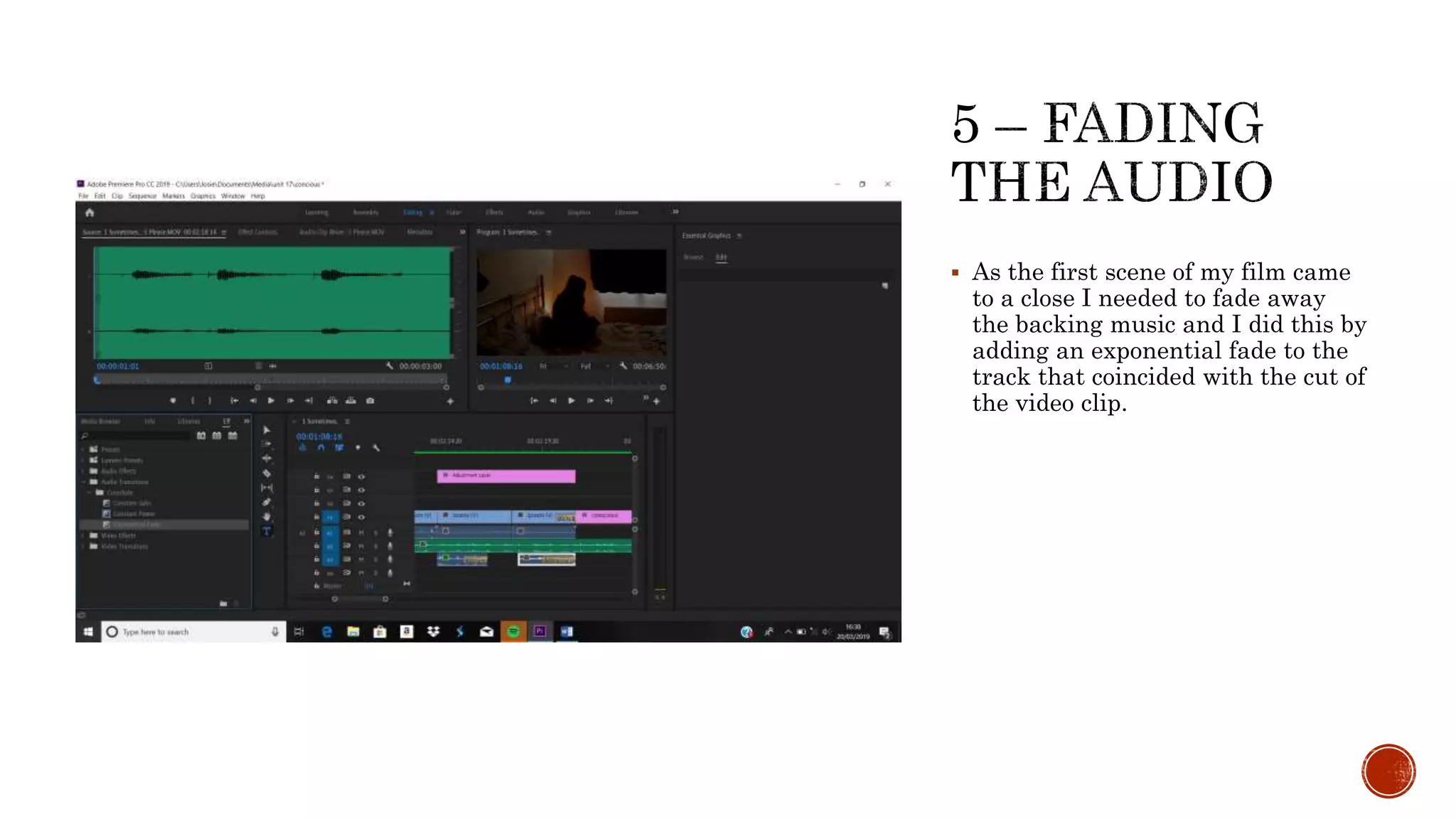Open the Markers menu
The height and width of the screenshot is (819, 1456).
[x=173, y=196]
